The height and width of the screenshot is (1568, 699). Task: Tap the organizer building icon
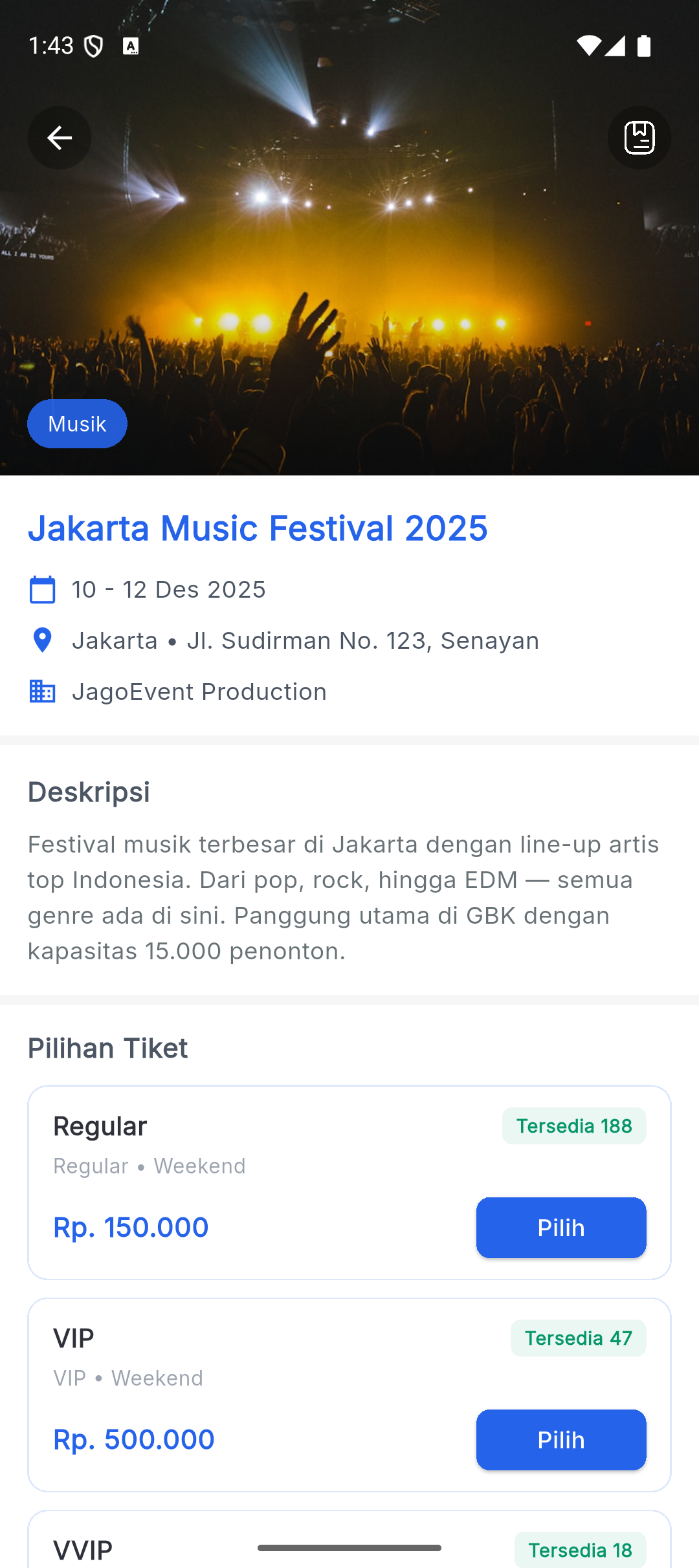(x=43, y=691)
